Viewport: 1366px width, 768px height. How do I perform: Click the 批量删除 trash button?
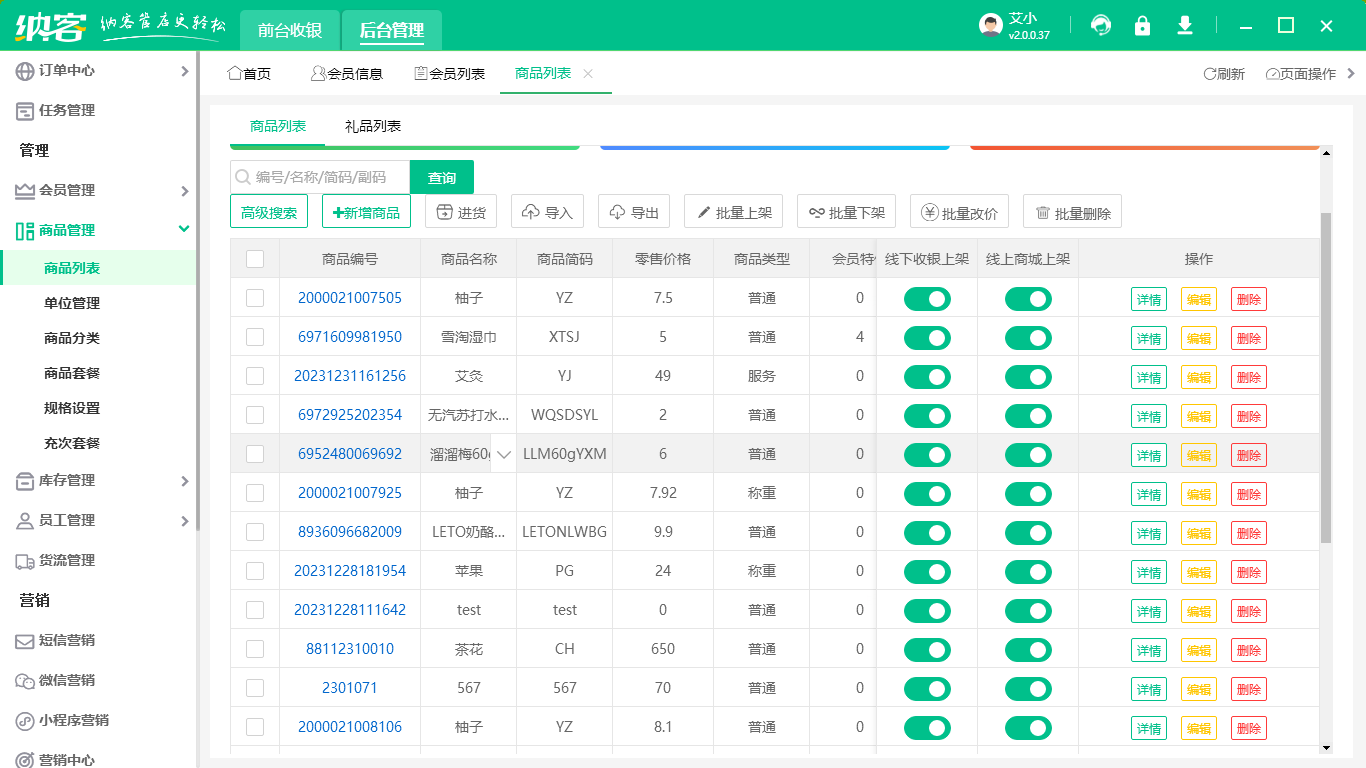point(1073,212)
